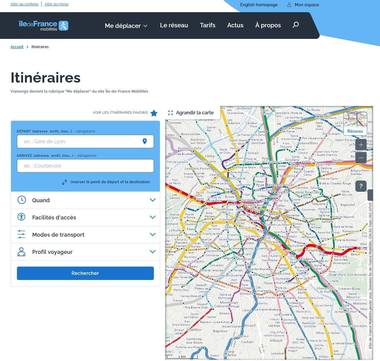
Task: Click the user icon next to Mon espace
Action: 289,5
